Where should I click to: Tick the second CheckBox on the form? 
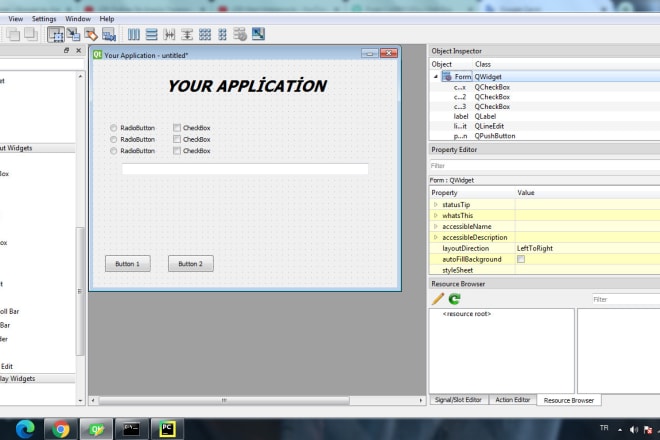pyautogui.click(x=177, y=139)
